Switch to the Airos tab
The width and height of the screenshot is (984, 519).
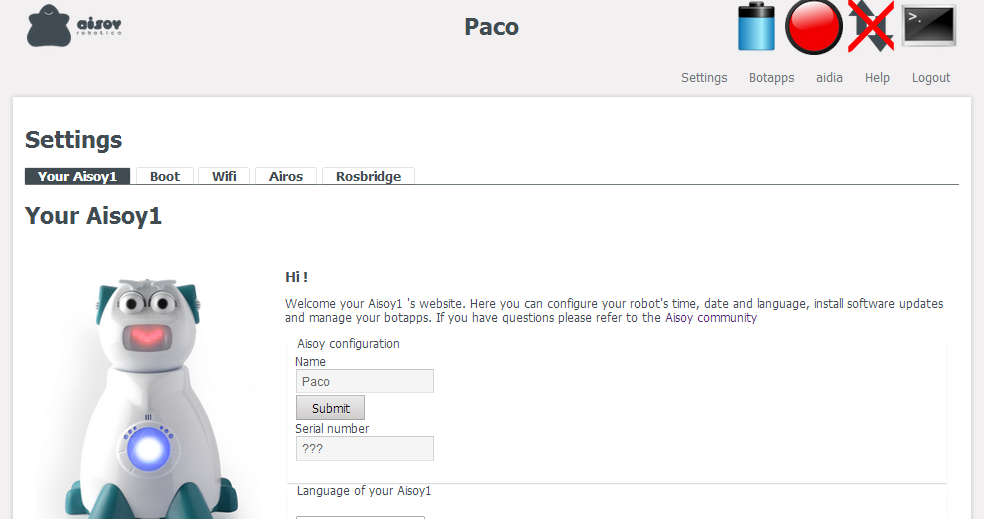(286, 176)
